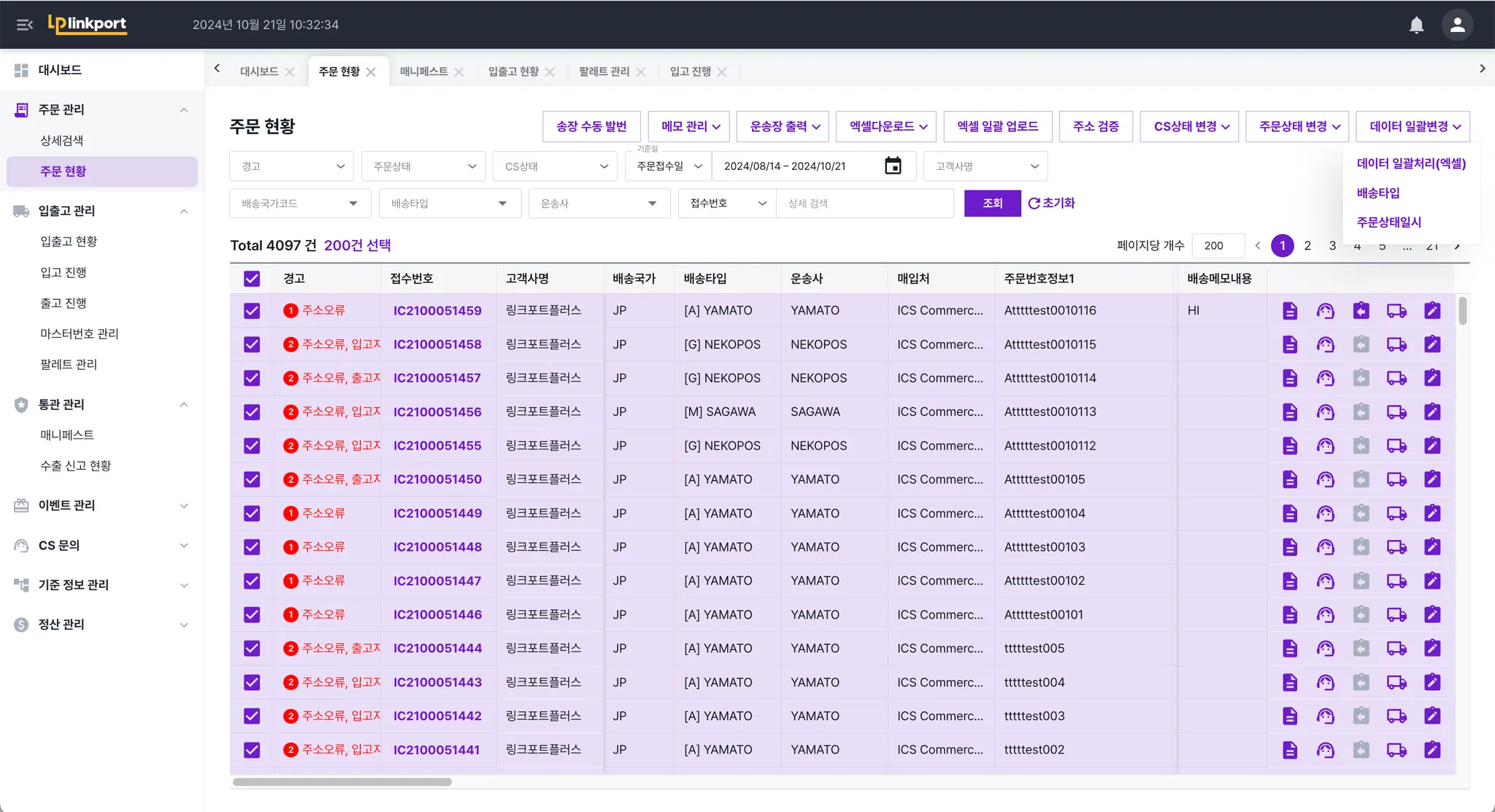Open the user profile avatar icon
Viewport: 1495px width, 812px height.
(x=1457, y=25)
